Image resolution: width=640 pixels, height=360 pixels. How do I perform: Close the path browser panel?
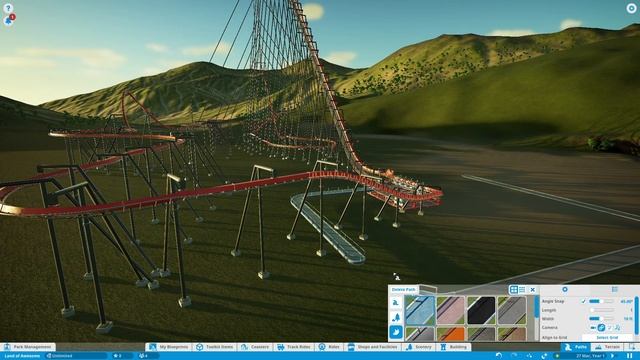[x=533, y=289]
